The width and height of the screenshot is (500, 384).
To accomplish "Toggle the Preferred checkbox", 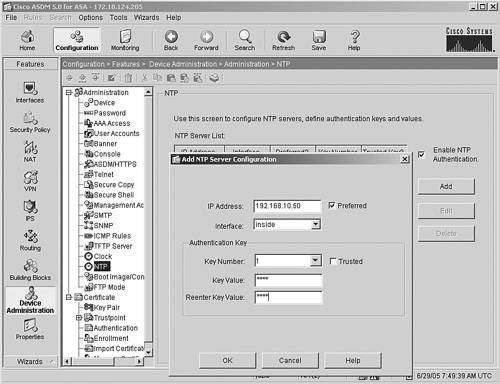I will tap(332, 205).
